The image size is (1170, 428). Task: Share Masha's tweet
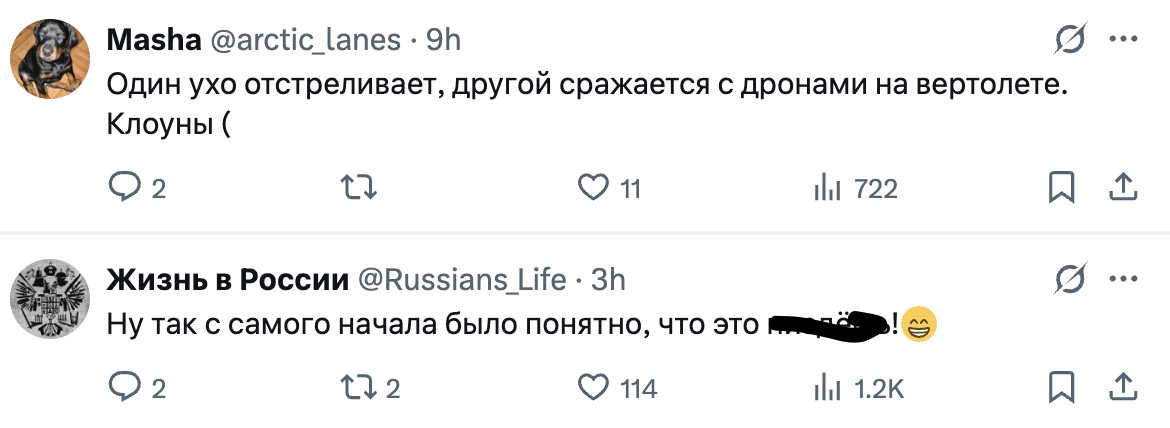(1122, 187)
